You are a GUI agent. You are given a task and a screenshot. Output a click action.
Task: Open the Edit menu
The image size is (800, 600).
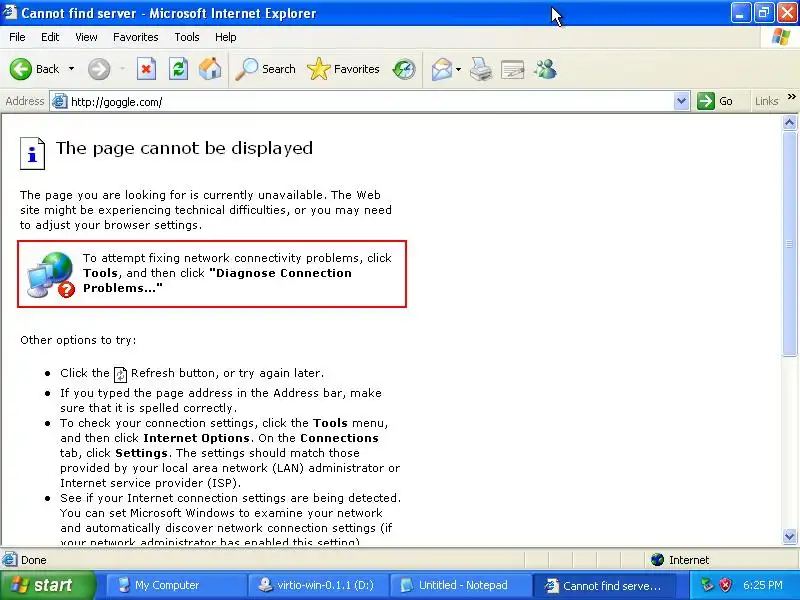(50, 37)
